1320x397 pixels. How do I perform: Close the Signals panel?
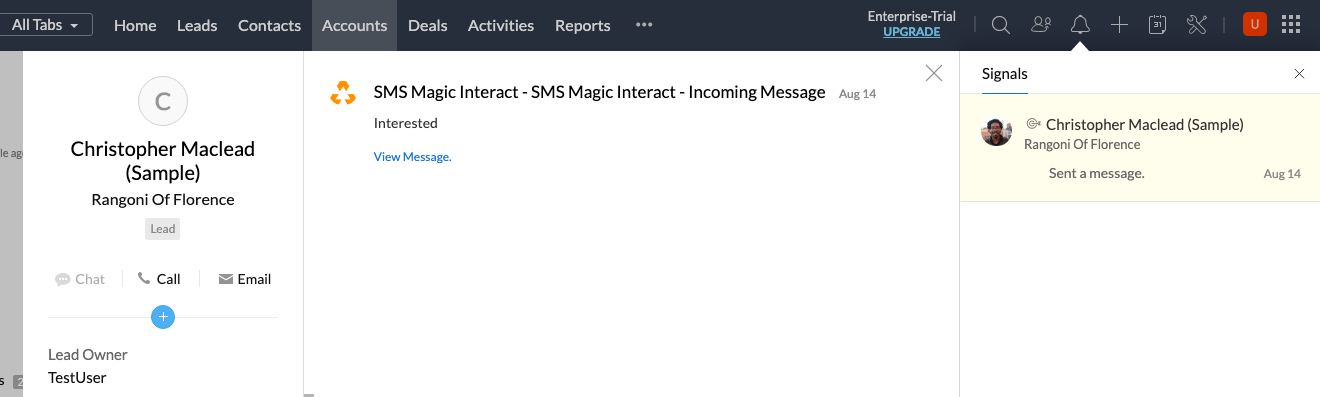point(1299,73)
